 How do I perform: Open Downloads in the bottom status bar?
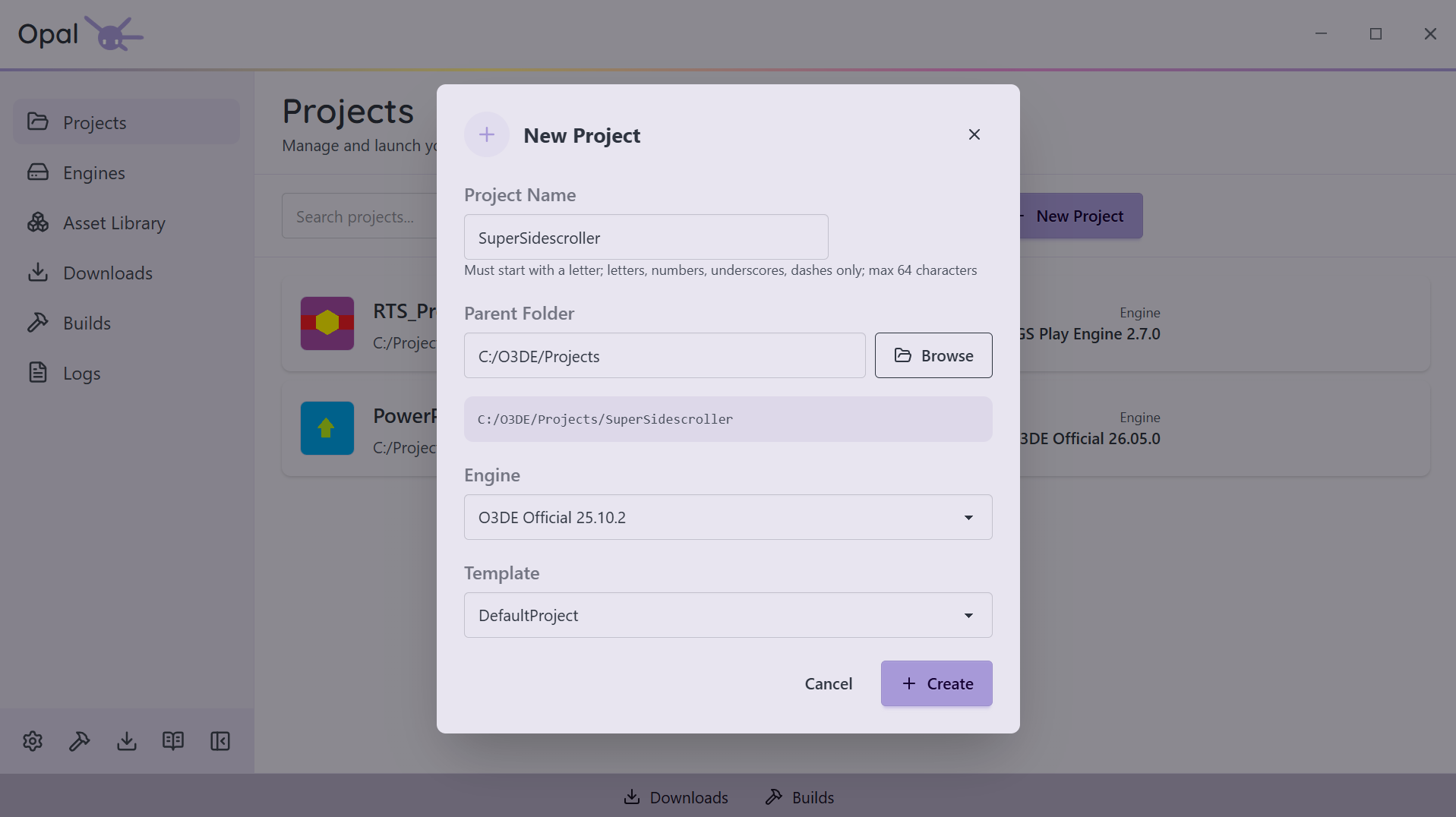coord(676,797)
